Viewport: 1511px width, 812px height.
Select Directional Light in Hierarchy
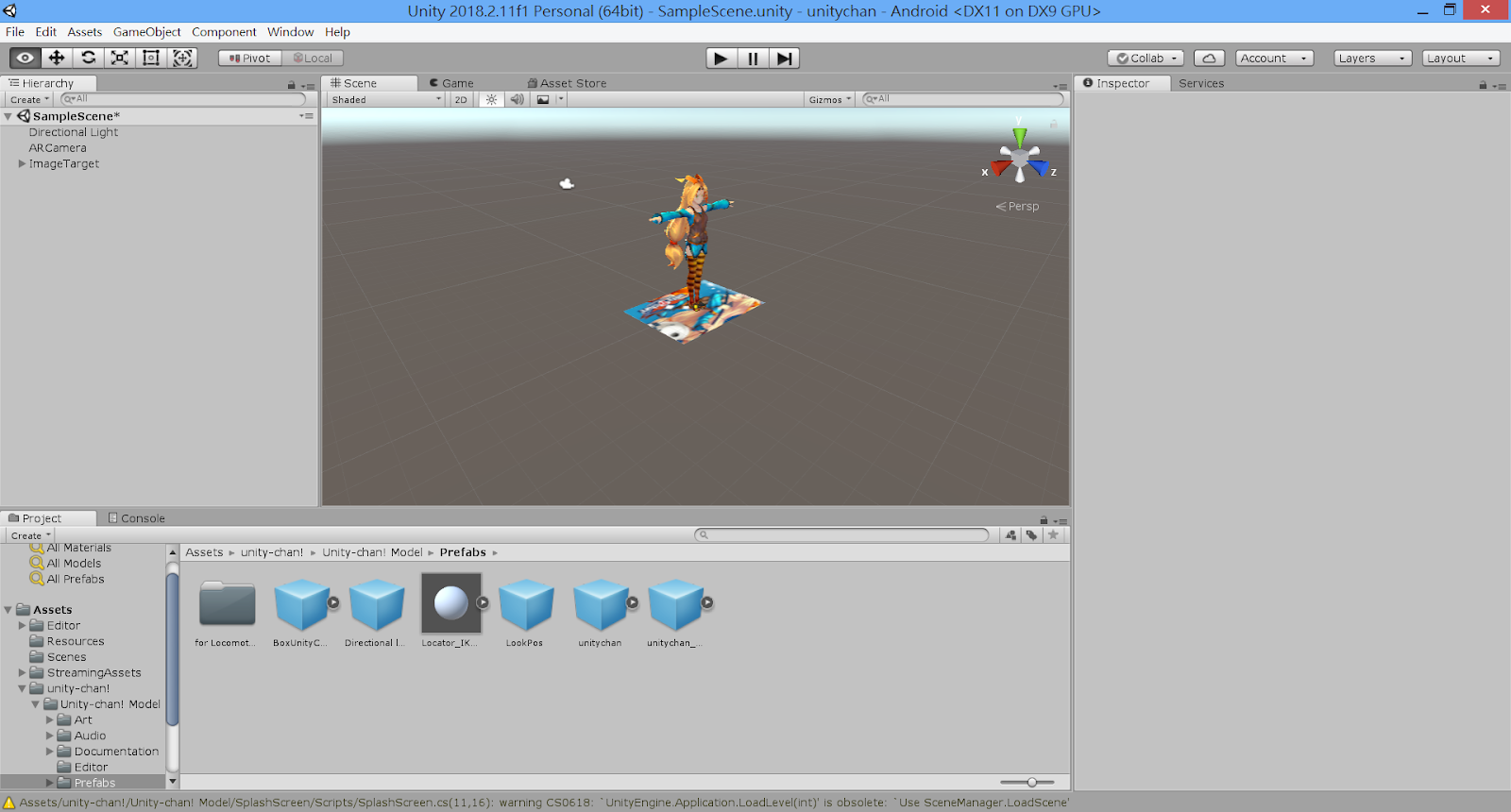[74, 132]
